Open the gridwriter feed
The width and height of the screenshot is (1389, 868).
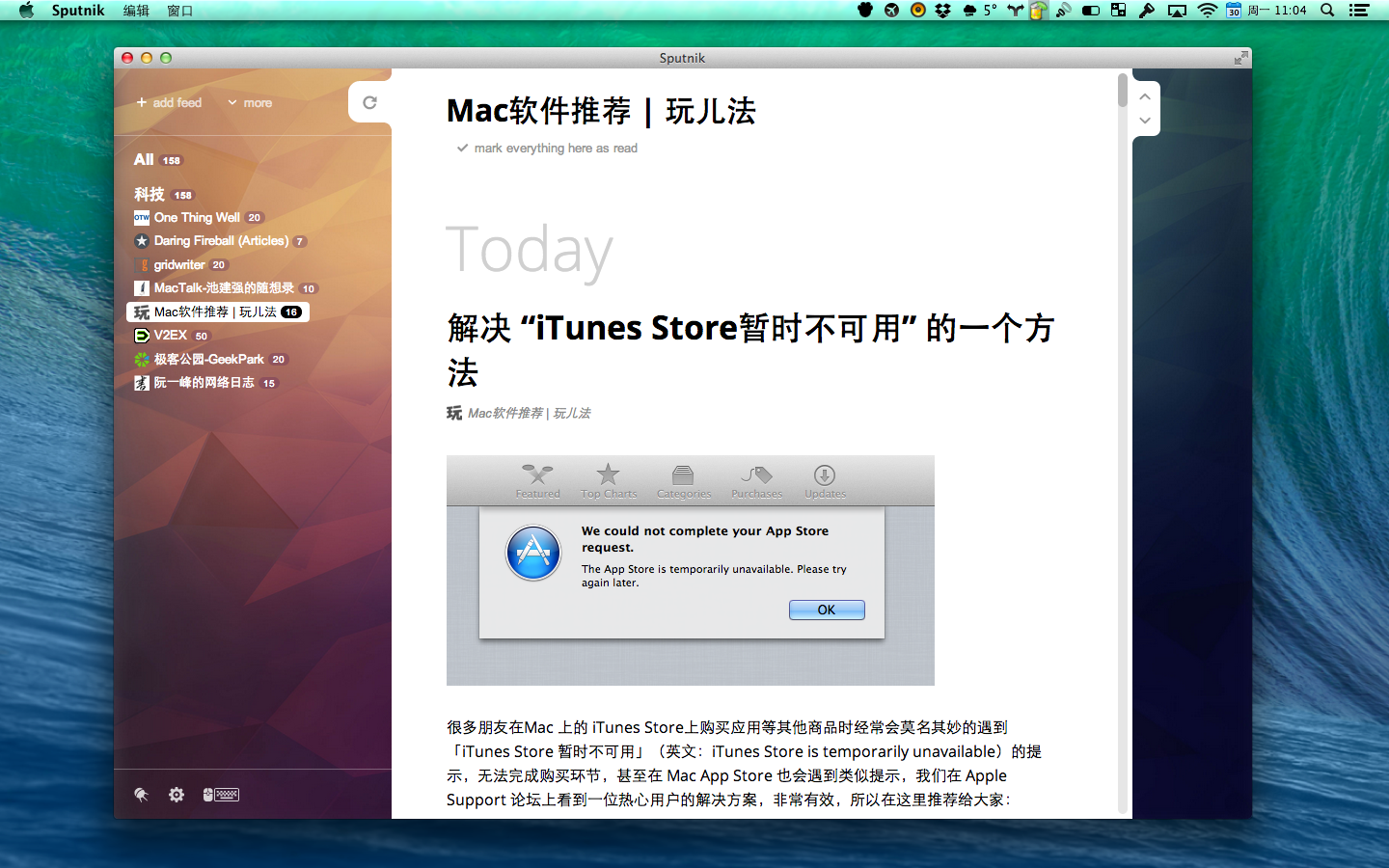[x=181, y=265]
